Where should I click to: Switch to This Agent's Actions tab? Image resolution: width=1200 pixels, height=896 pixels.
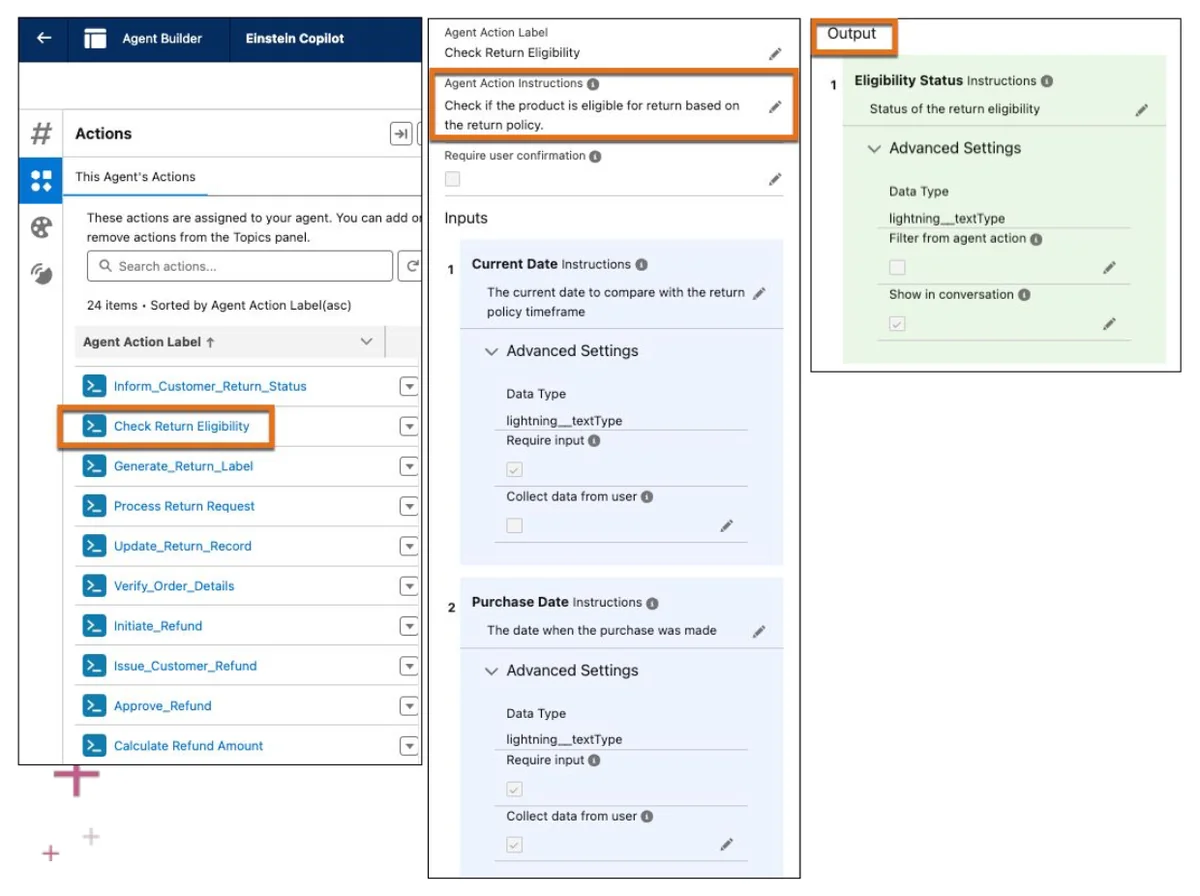pyautogui.click(x=135, y=177)
